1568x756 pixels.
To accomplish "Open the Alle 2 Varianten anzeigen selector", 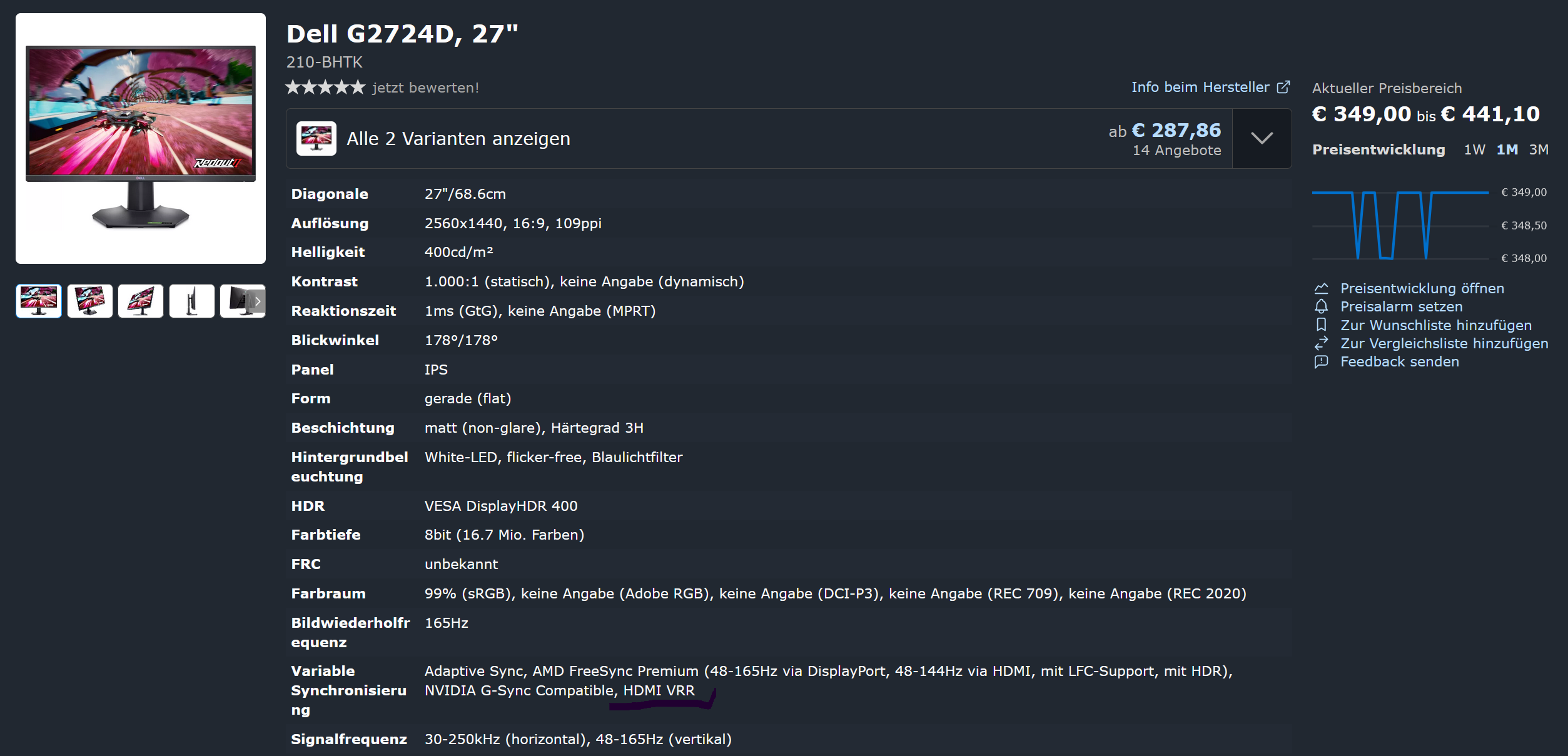I will (458, 138).
